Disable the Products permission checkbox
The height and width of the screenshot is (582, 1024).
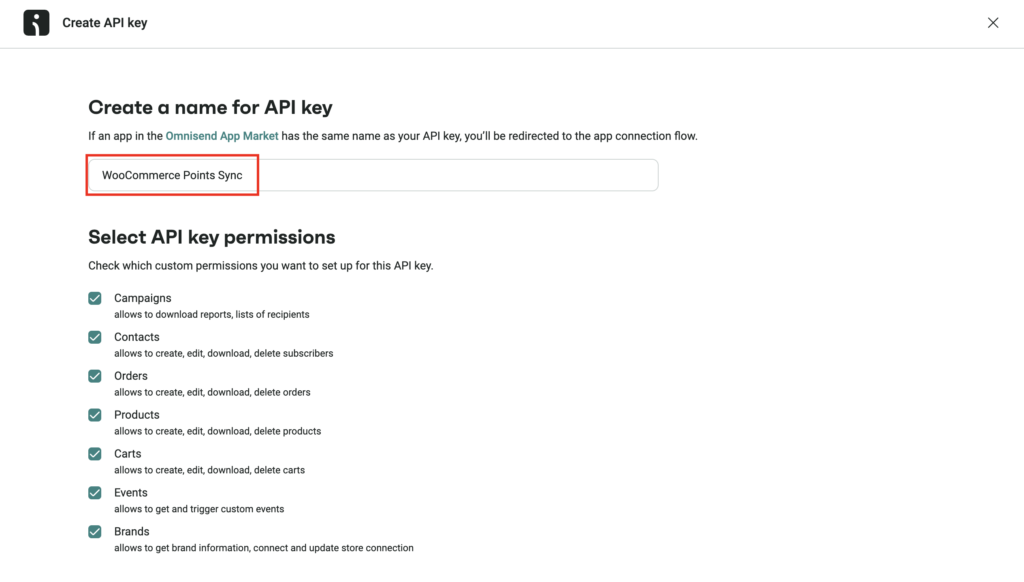(x=95, y=415)
